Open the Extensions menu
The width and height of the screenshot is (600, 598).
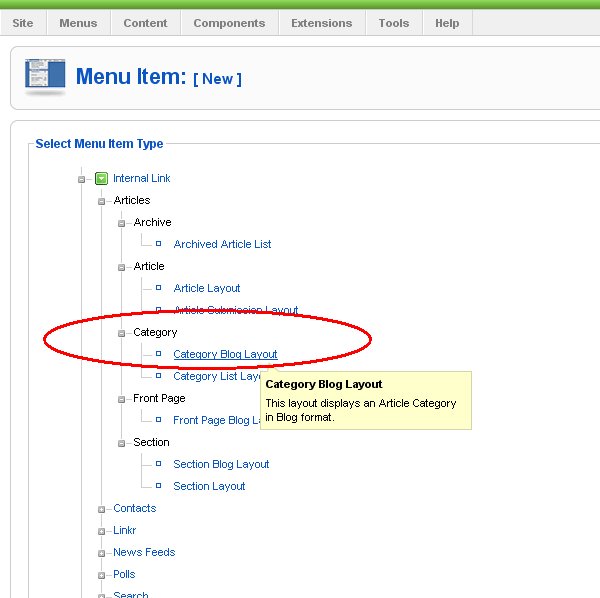(x=321, y=23)
